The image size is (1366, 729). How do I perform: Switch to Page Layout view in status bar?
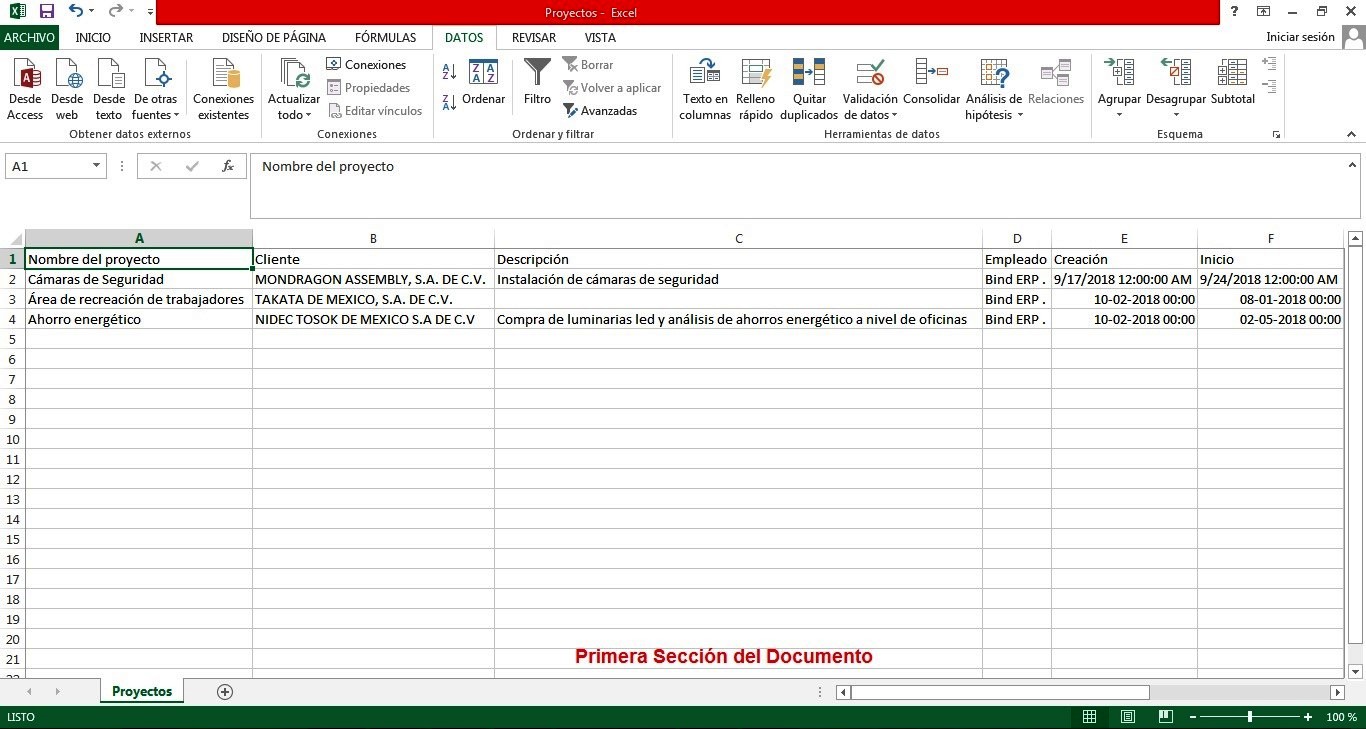click(x=1127, y=717)
